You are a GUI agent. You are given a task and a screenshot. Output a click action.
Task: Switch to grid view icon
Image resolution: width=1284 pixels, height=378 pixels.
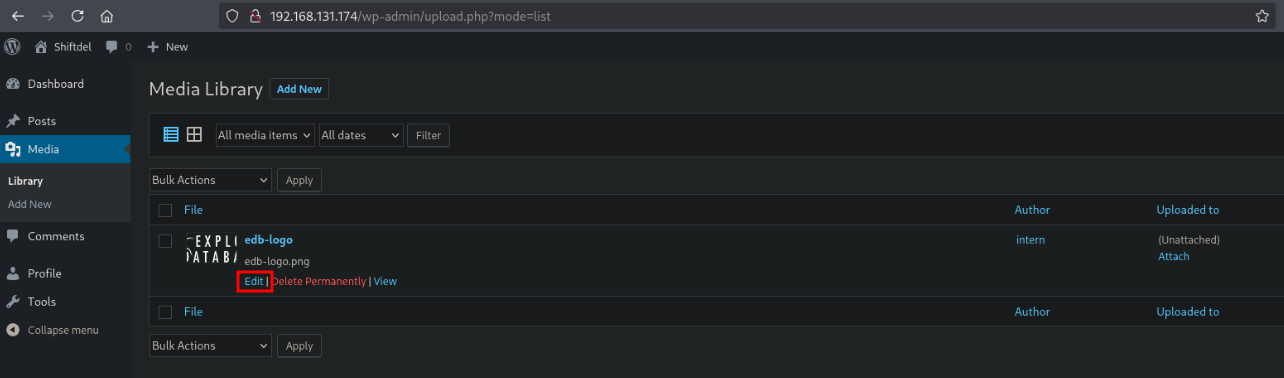pos(195,135)
